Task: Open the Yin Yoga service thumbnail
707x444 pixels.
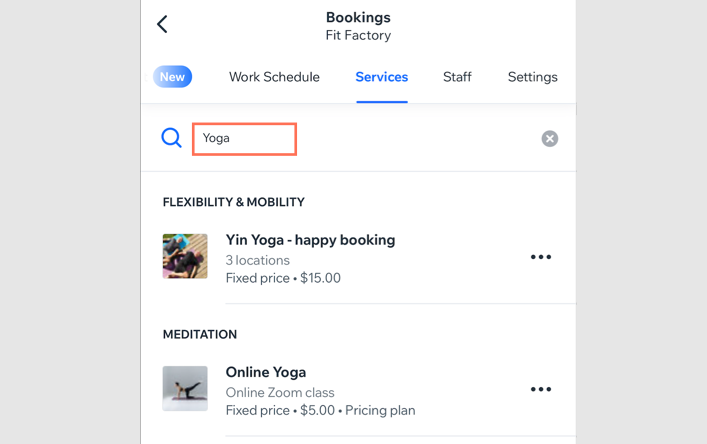Action: [185, 256]
